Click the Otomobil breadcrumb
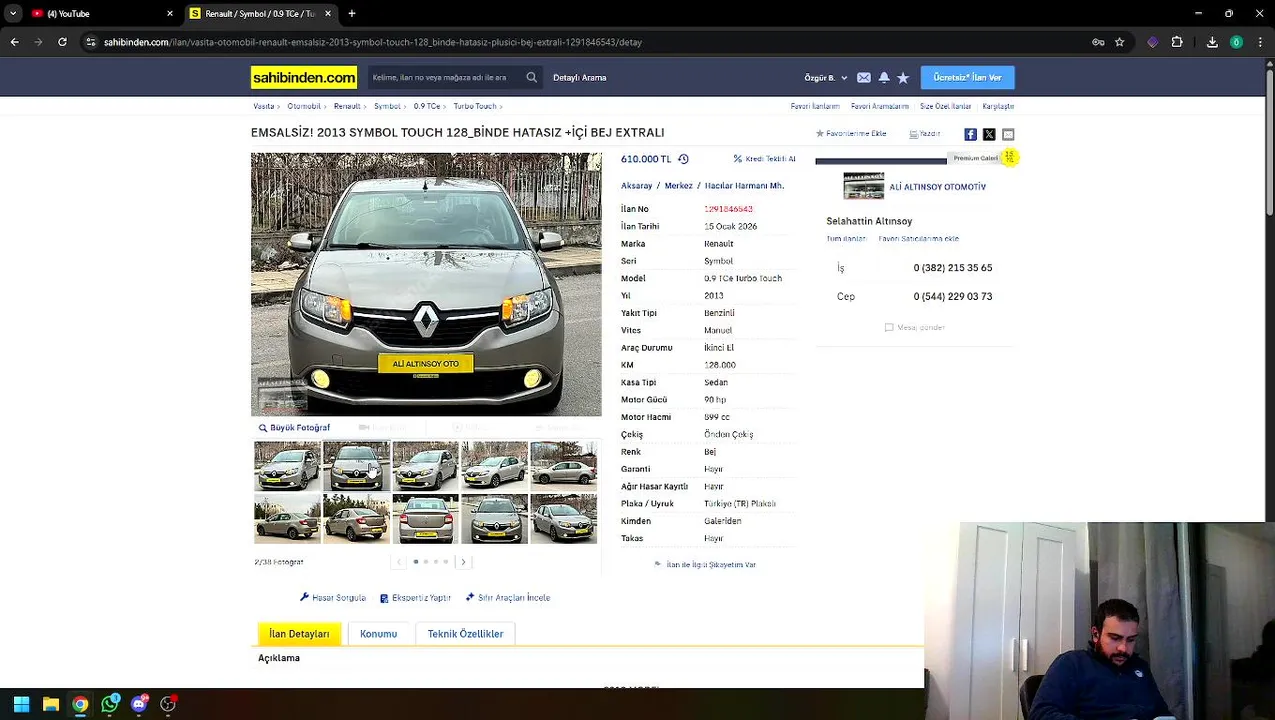Viewport: 1275px width, 720px height. coord(304,106)
